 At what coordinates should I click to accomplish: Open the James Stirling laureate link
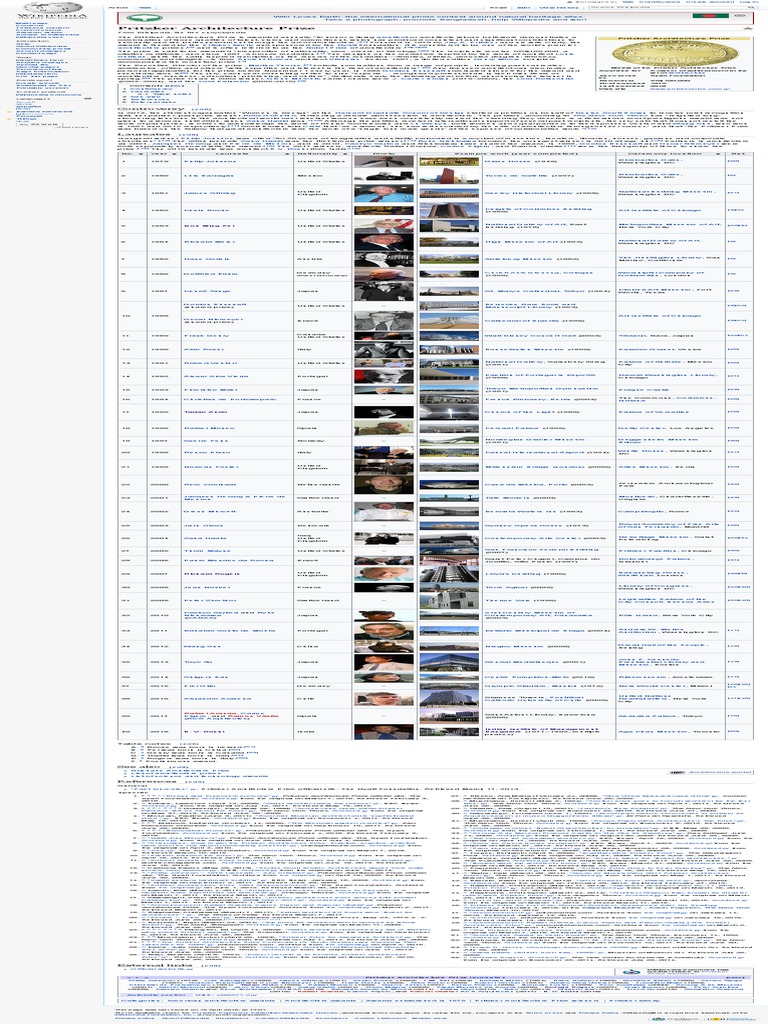208,193
